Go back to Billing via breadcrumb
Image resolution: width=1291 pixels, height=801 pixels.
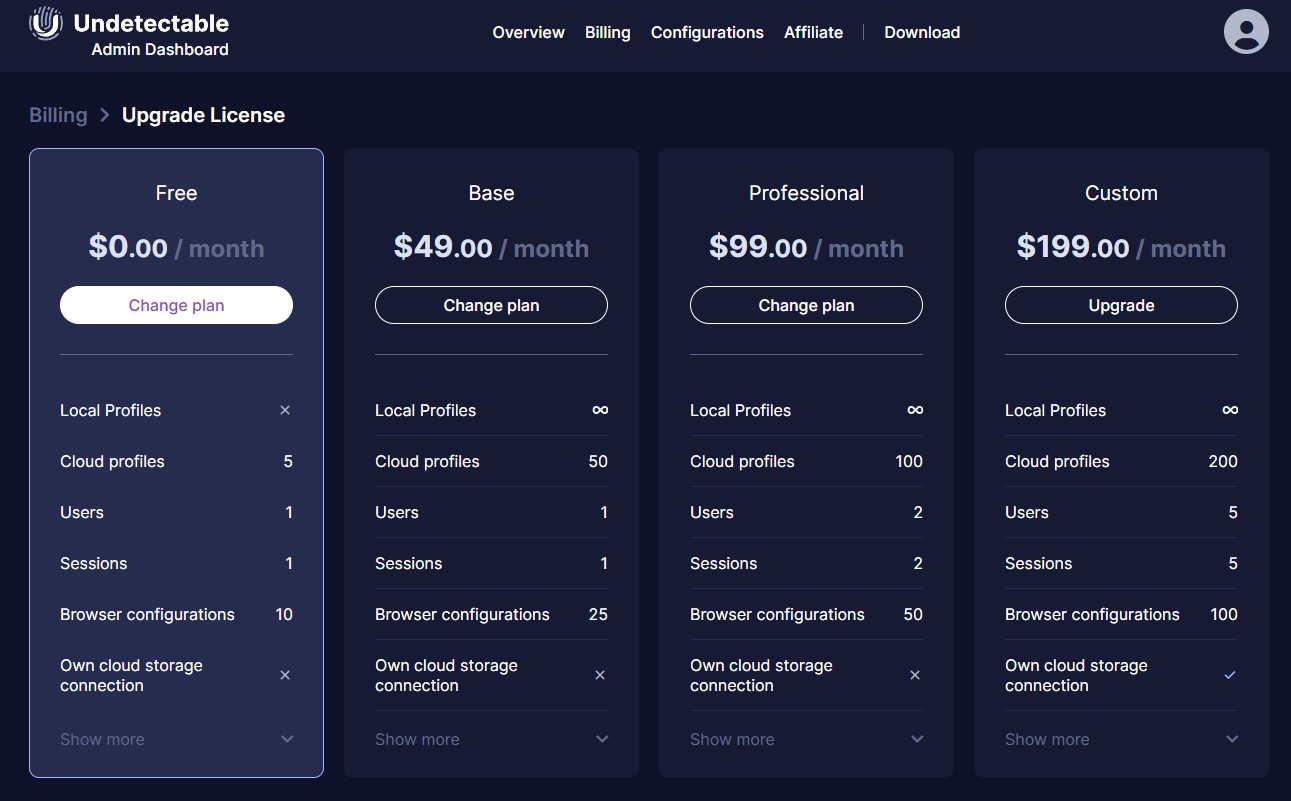tap(58, 115)
